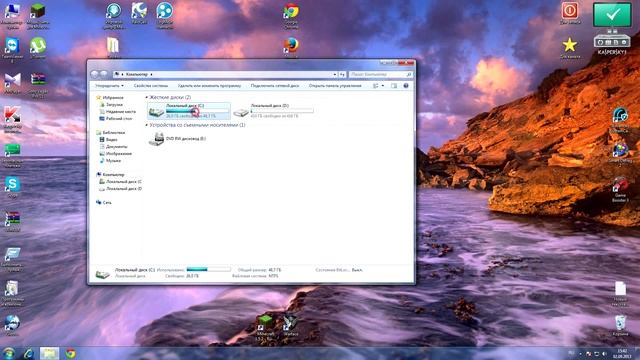Open the Skype desktop shortcut
The height and width of the screenshot is (360, 640).
click(x=12, y=184)
